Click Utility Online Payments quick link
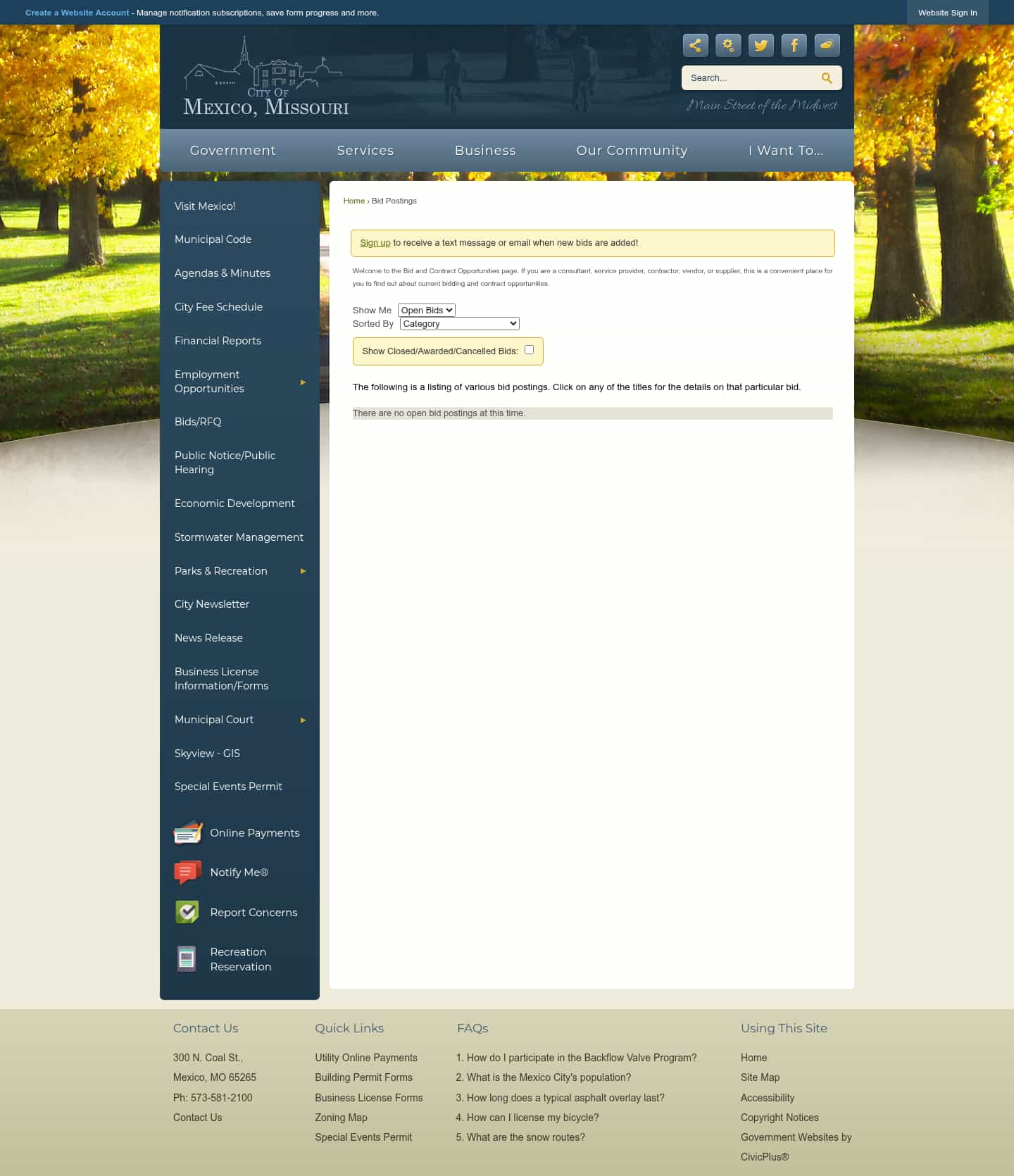Viewport: 1014px width, 1176px height. tap(366, 1058)
